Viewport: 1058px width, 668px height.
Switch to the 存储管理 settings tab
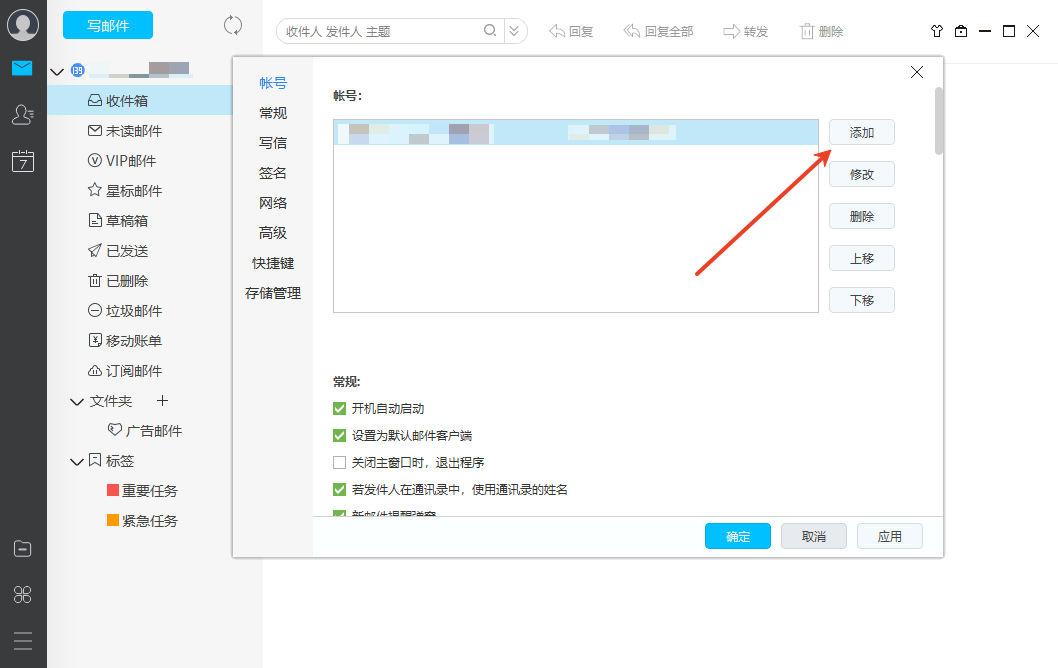pyautogui.click(x=273, y=293)
